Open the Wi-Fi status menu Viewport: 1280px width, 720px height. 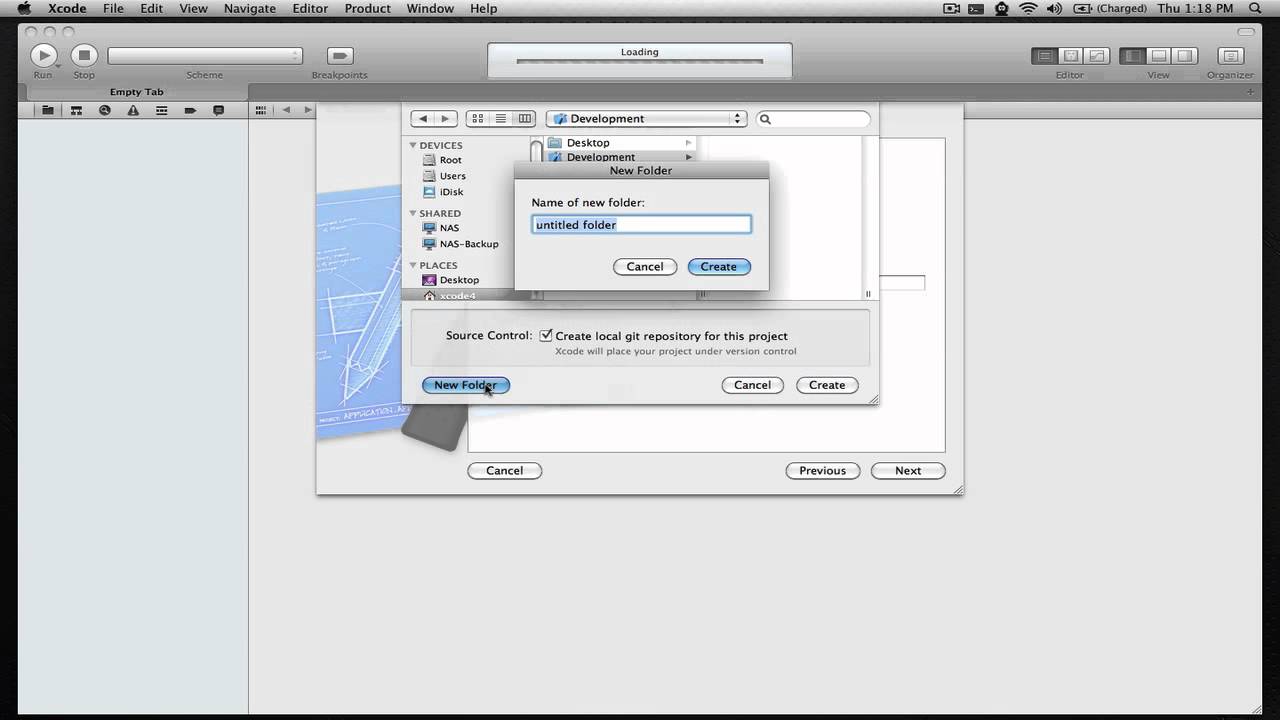[1028, 8]
